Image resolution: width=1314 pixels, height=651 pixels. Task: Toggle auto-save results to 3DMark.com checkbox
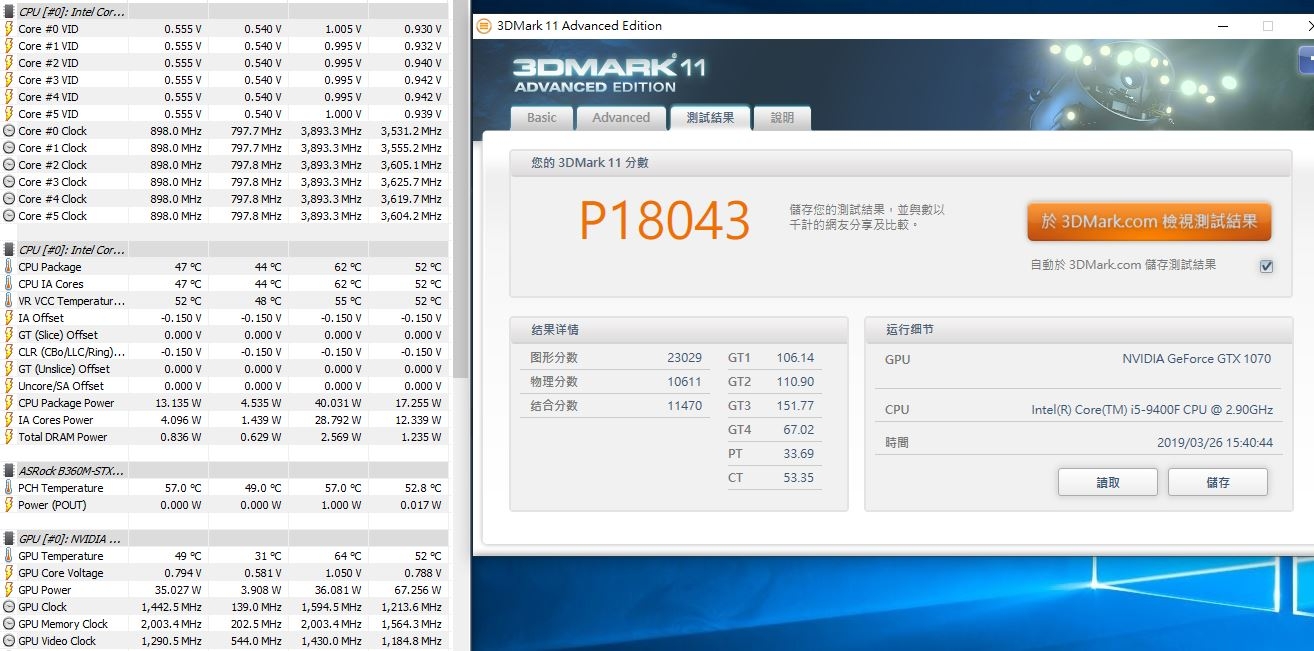(1266, 266)
